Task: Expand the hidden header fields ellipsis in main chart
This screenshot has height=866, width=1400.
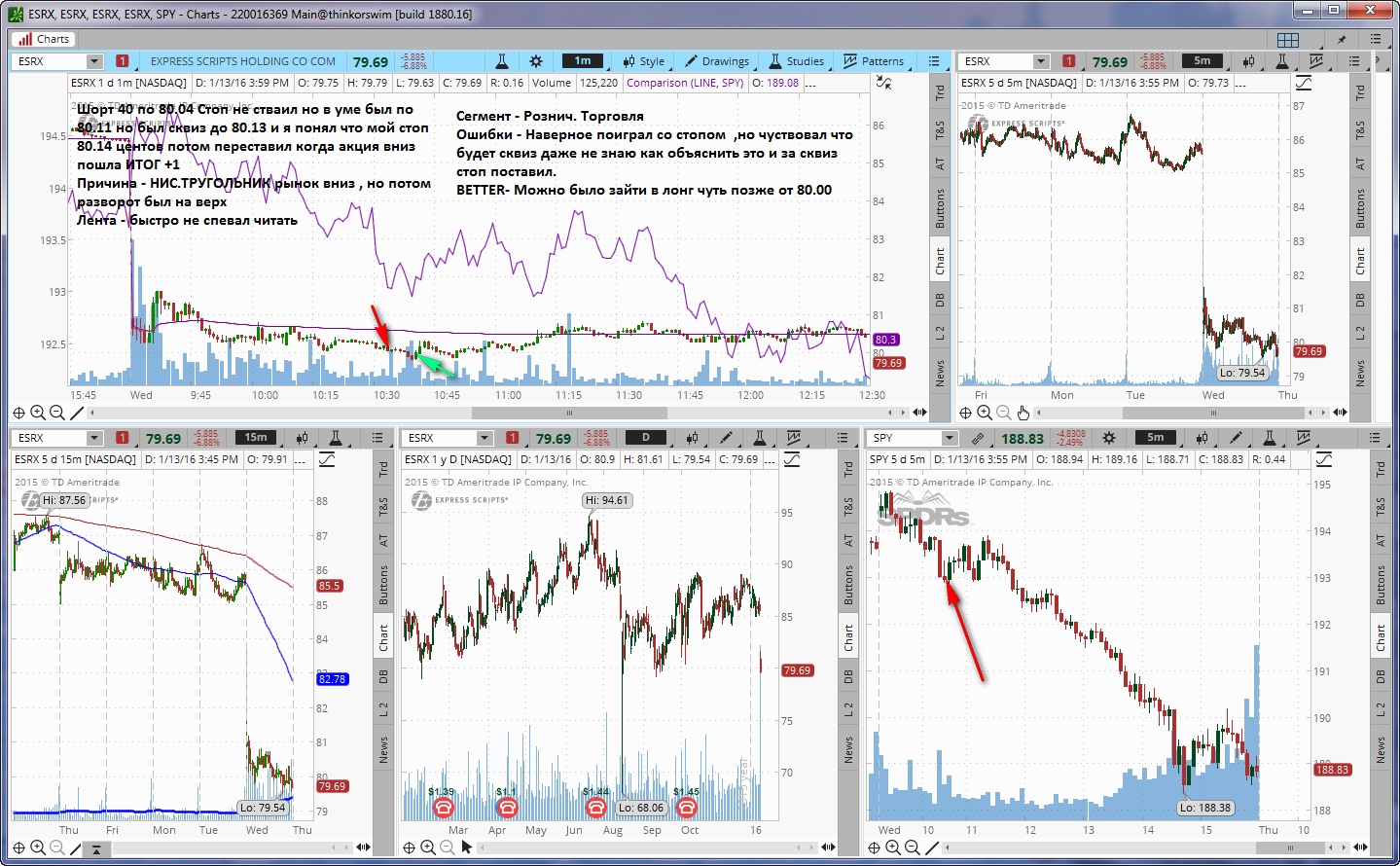Action: [810, 83]
